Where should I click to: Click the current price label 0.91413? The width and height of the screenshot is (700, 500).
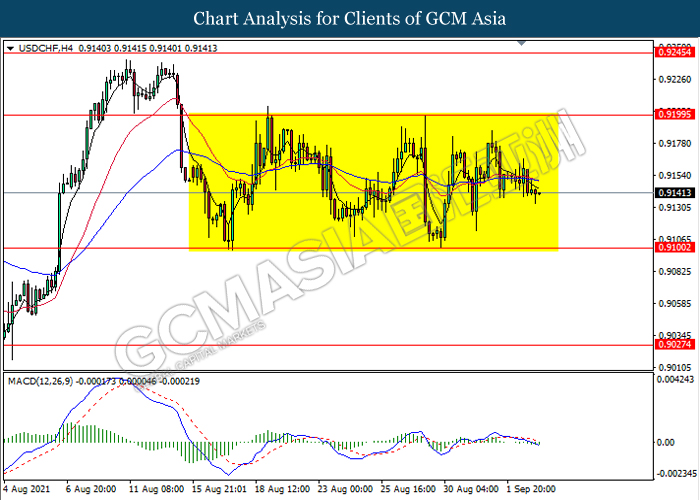(x=675, y=193)
